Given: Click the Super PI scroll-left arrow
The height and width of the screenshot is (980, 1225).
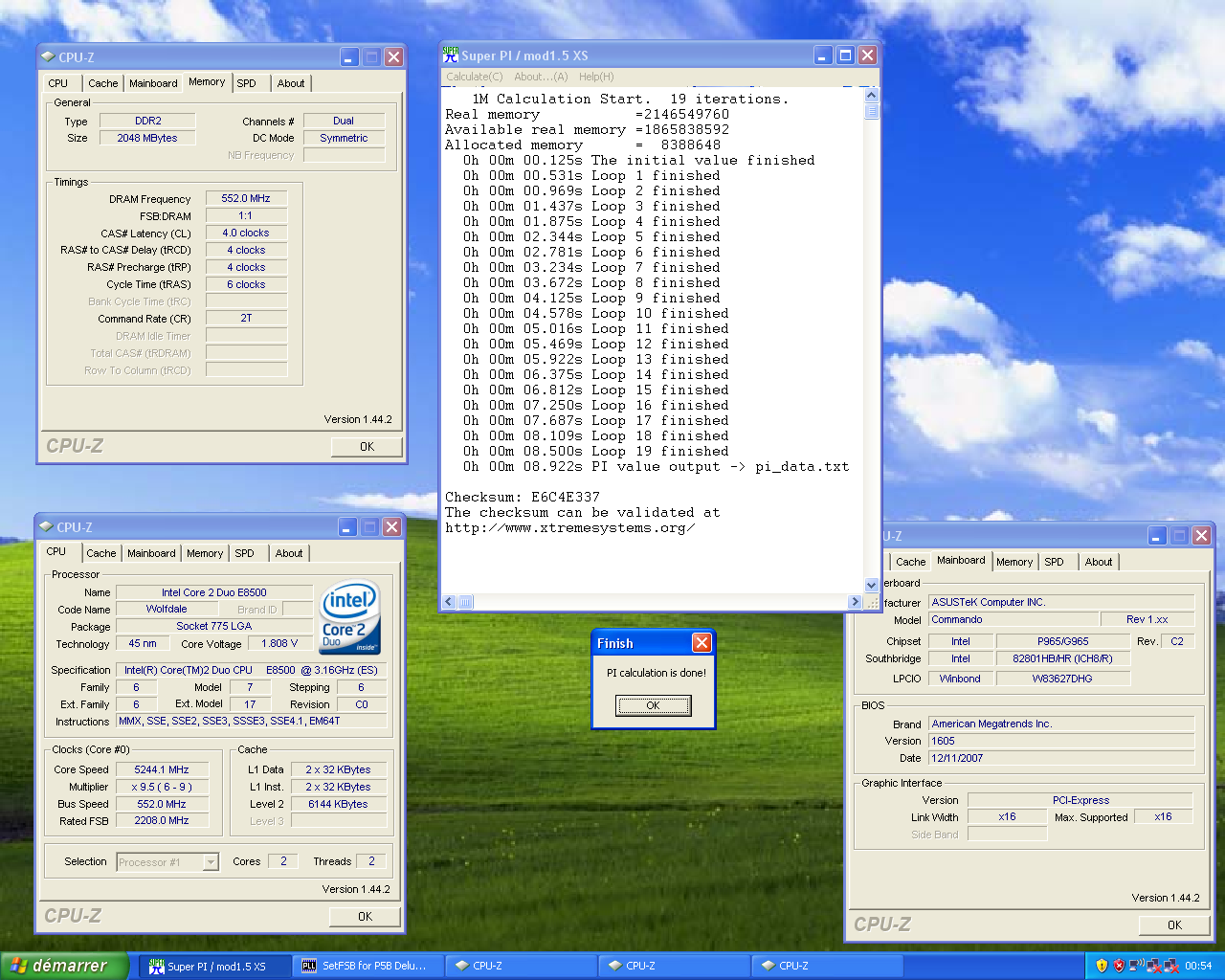Looking at the screenshot, I should (x=450, y=602).
